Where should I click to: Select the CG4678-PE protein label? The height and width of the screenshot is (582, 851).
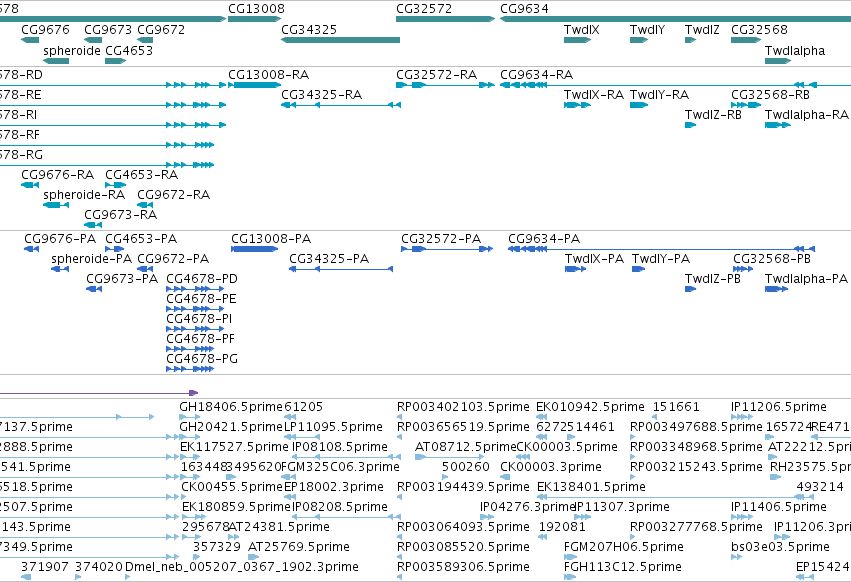point(201,299)
